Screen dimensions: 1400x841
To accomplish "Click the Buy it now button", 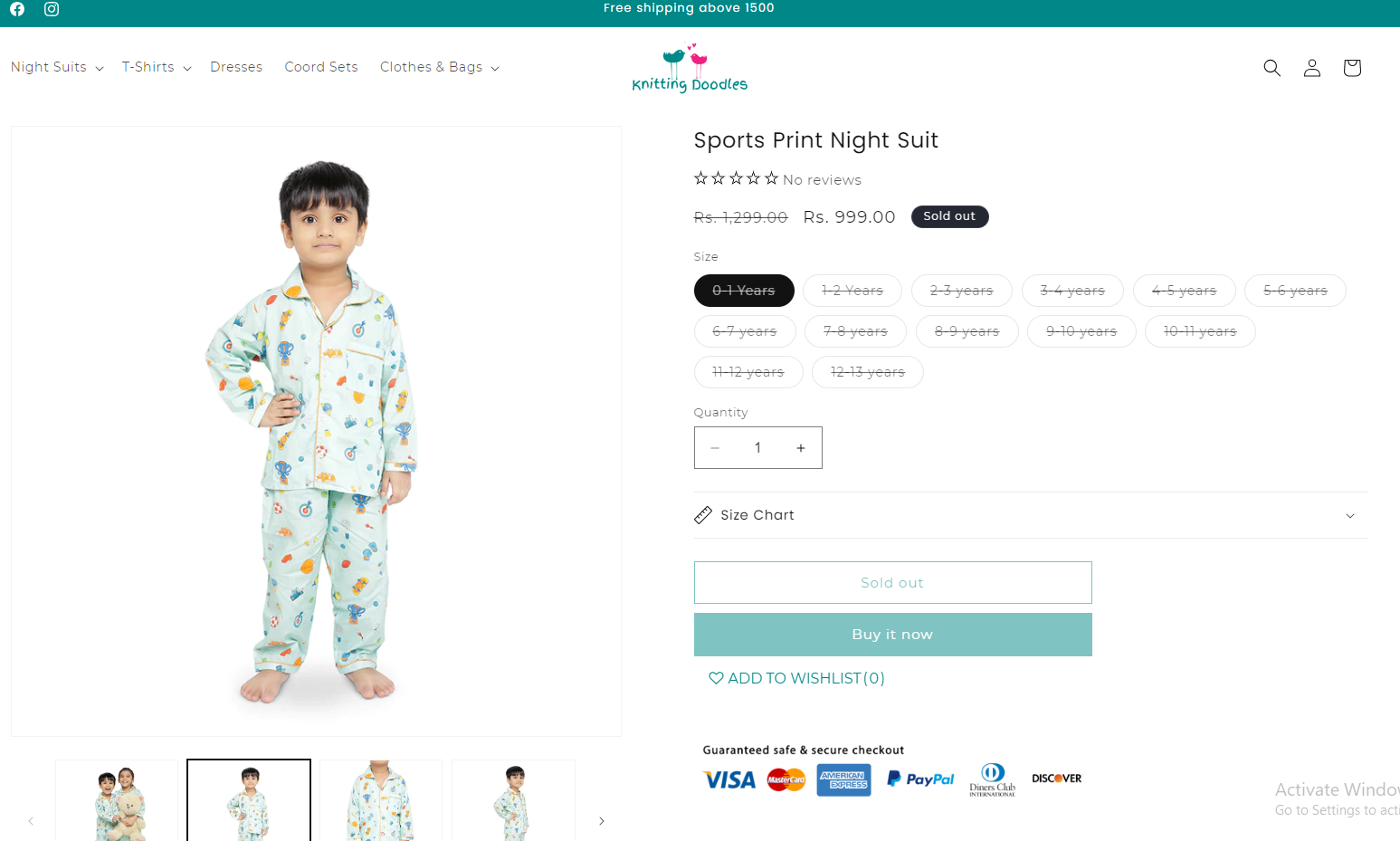I will tap(892, 635).
